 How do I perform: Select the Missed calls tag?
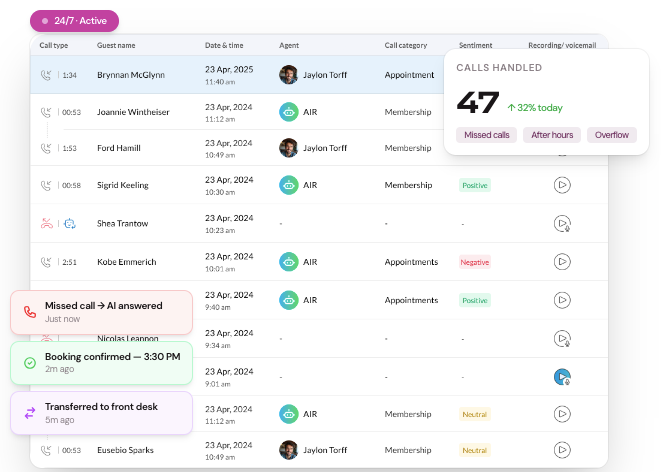point(486,135)
